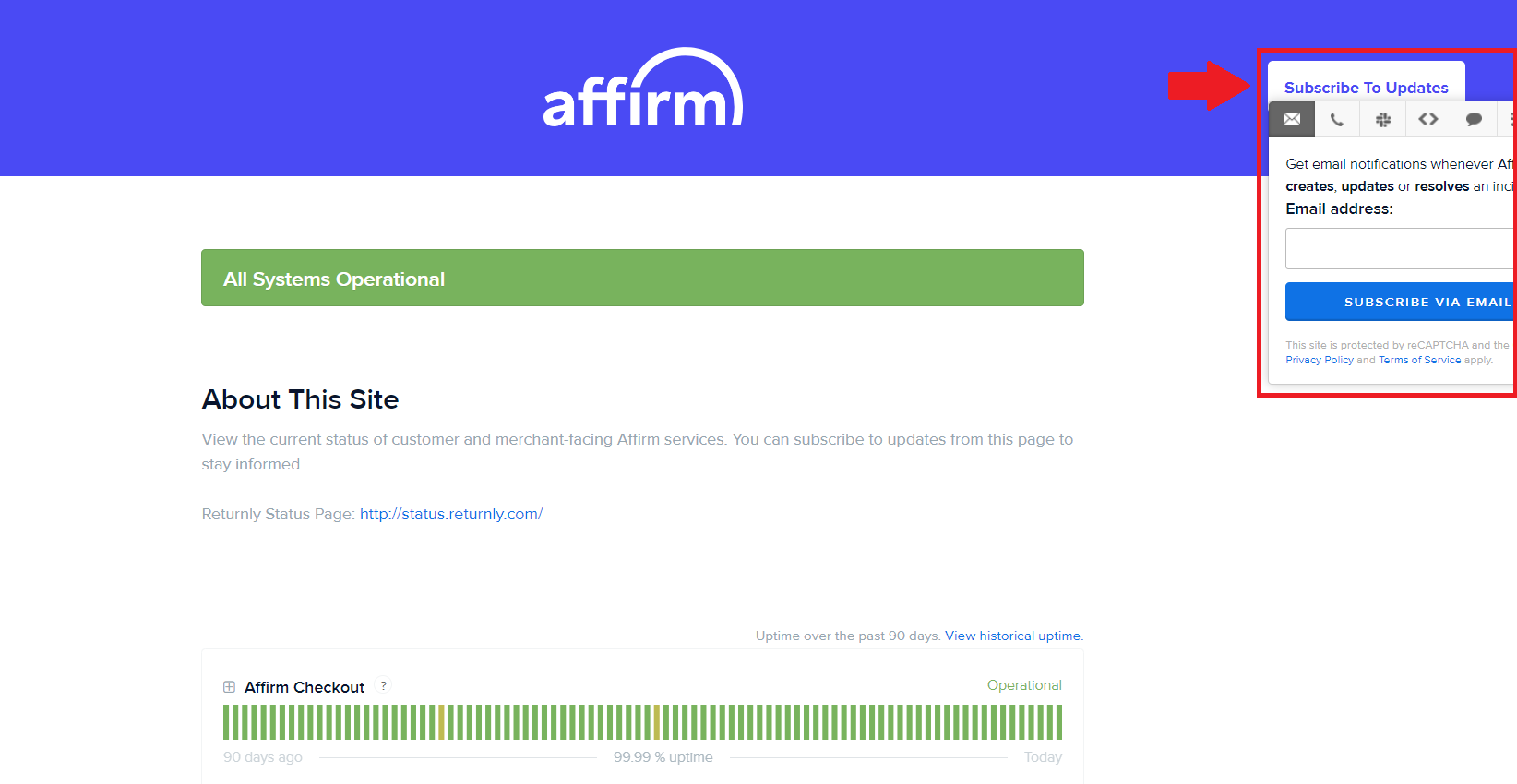Choose the Slack subscription icon
Image resolution: width=1517 pixels, height=784 pixels.
click(1382, 119)
